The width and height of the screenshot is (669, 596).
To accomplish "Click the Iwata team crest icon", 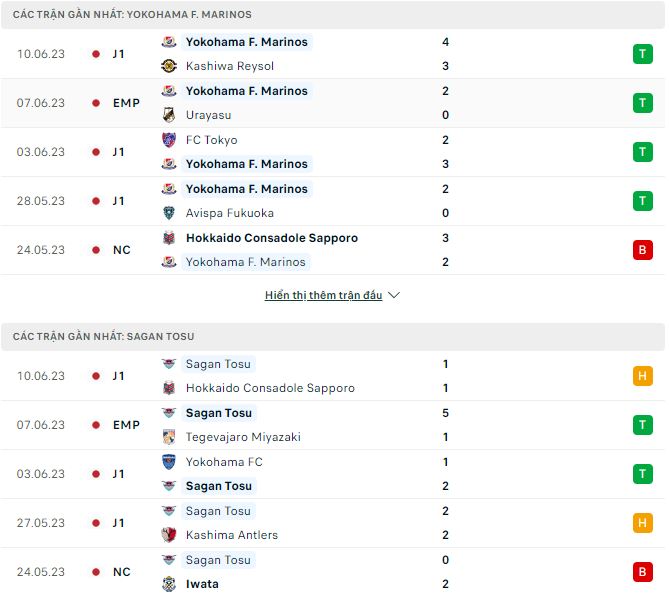I will coord(169,584).
